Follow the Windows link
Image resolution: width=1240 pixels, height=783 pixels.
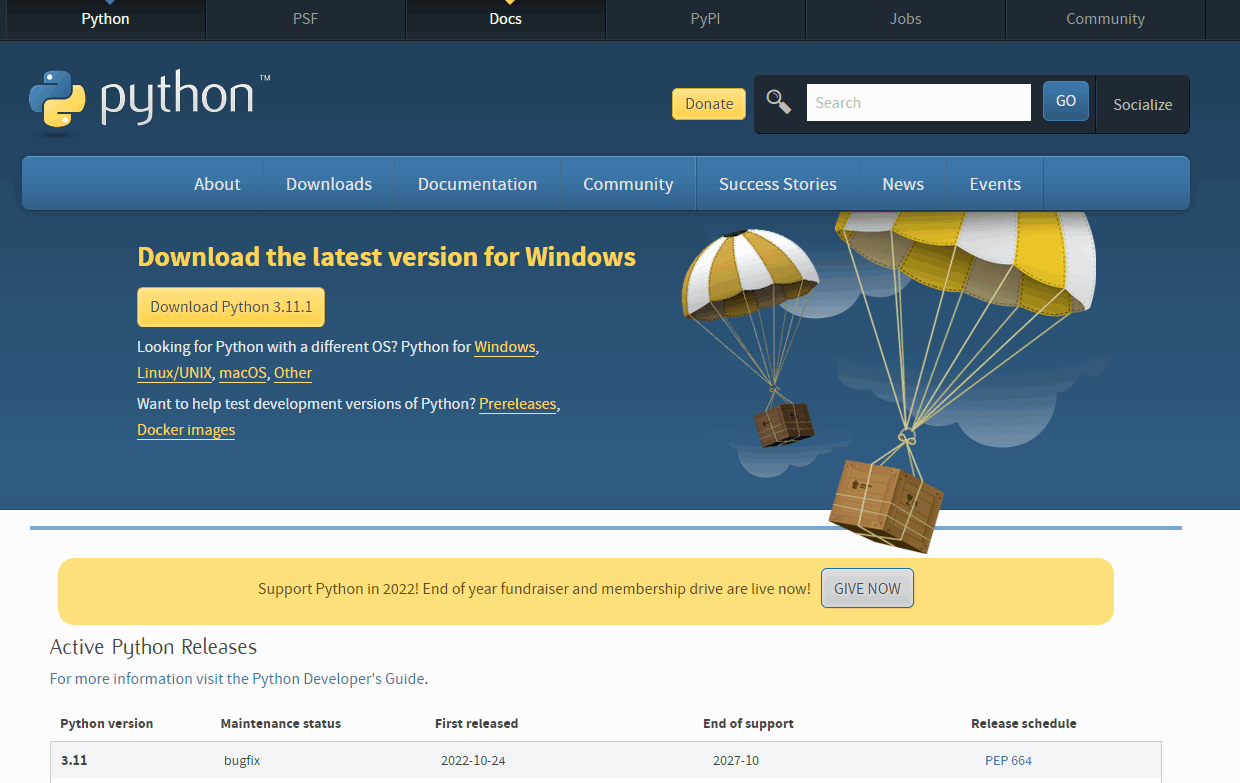pos(505,347)
